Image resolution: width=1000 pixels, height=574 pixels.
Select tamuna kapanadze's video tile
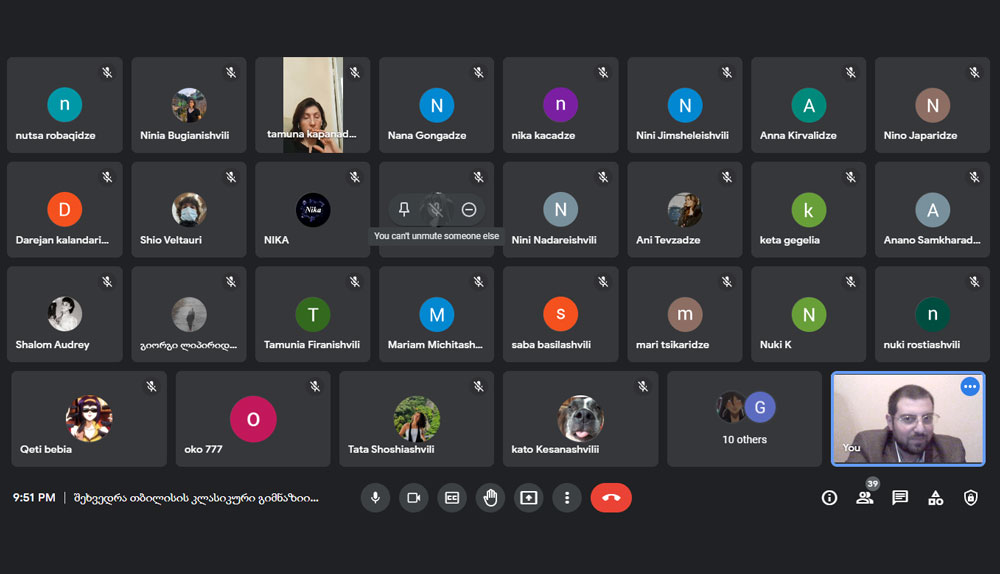tap(312, 105)
